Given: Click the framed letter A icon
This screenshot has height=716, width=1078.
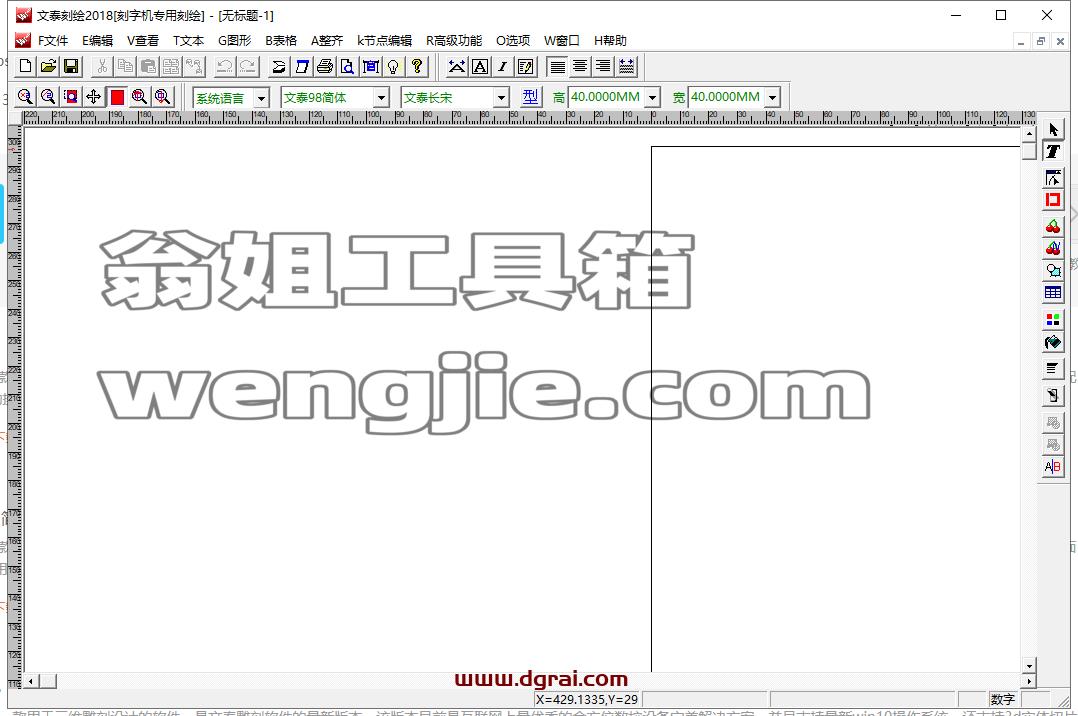Looking at the screenshot, I should [480, 67].
